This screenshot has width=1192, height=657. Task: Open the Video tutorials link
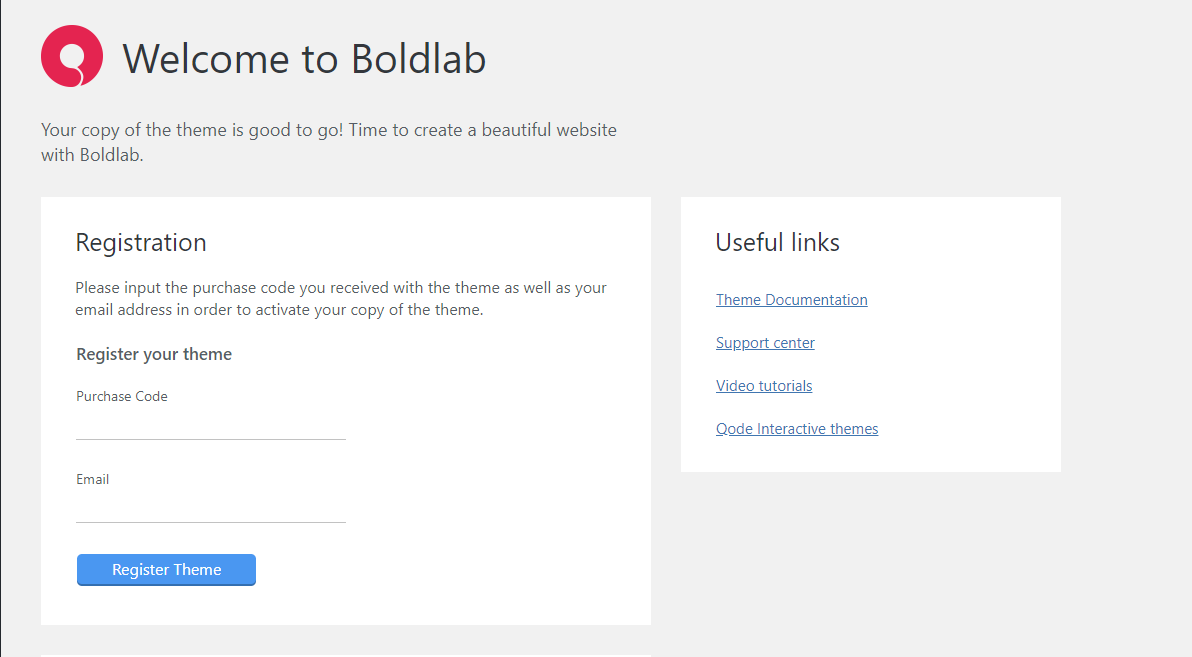[764, 386]
